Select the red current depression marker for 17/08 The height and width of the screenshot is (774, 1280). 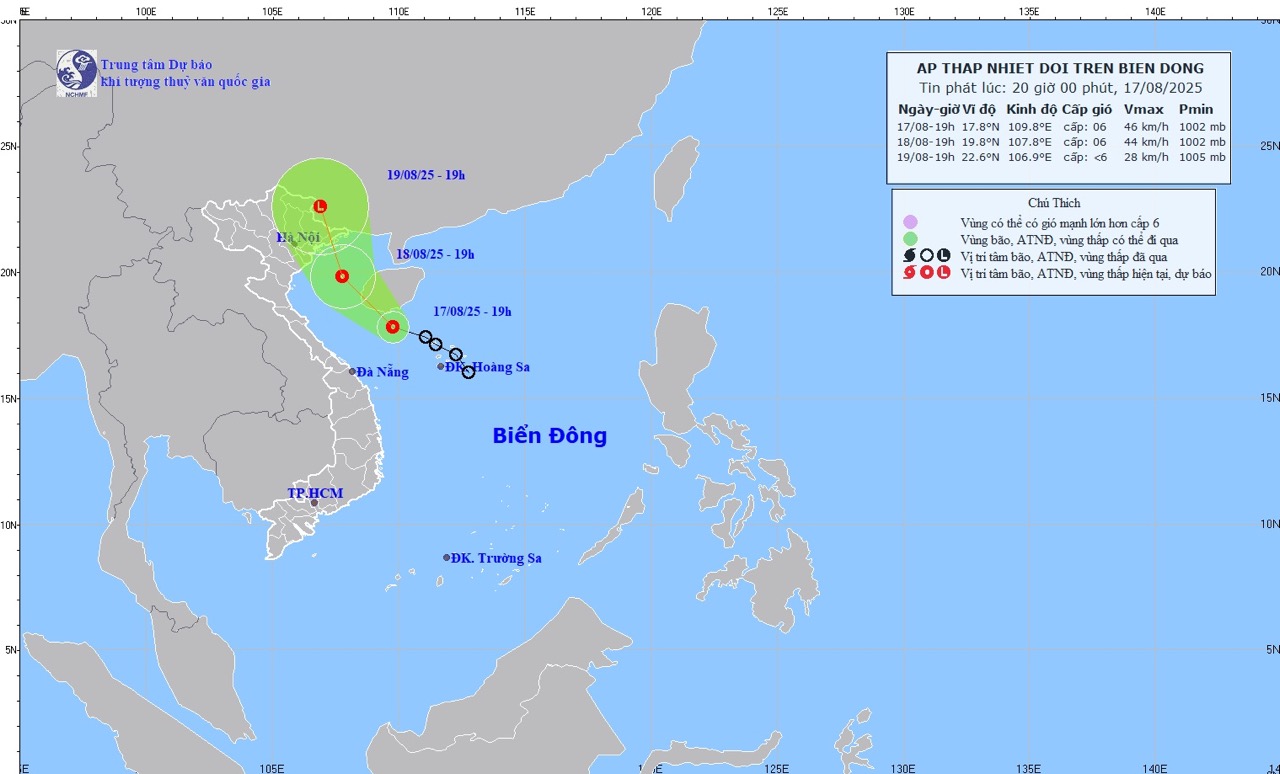coord(392,326)
